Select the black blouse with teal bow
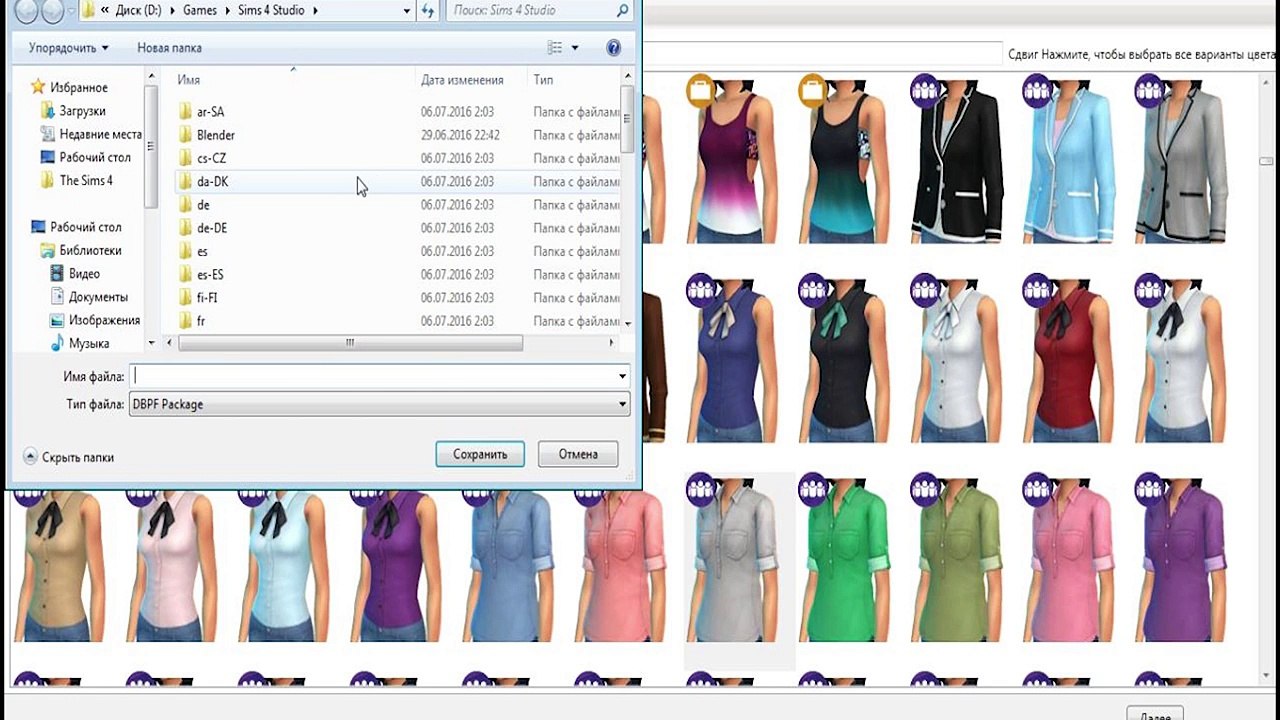Image resolution: width=1280 pixels, height=720 pixels. coord(851,359)
